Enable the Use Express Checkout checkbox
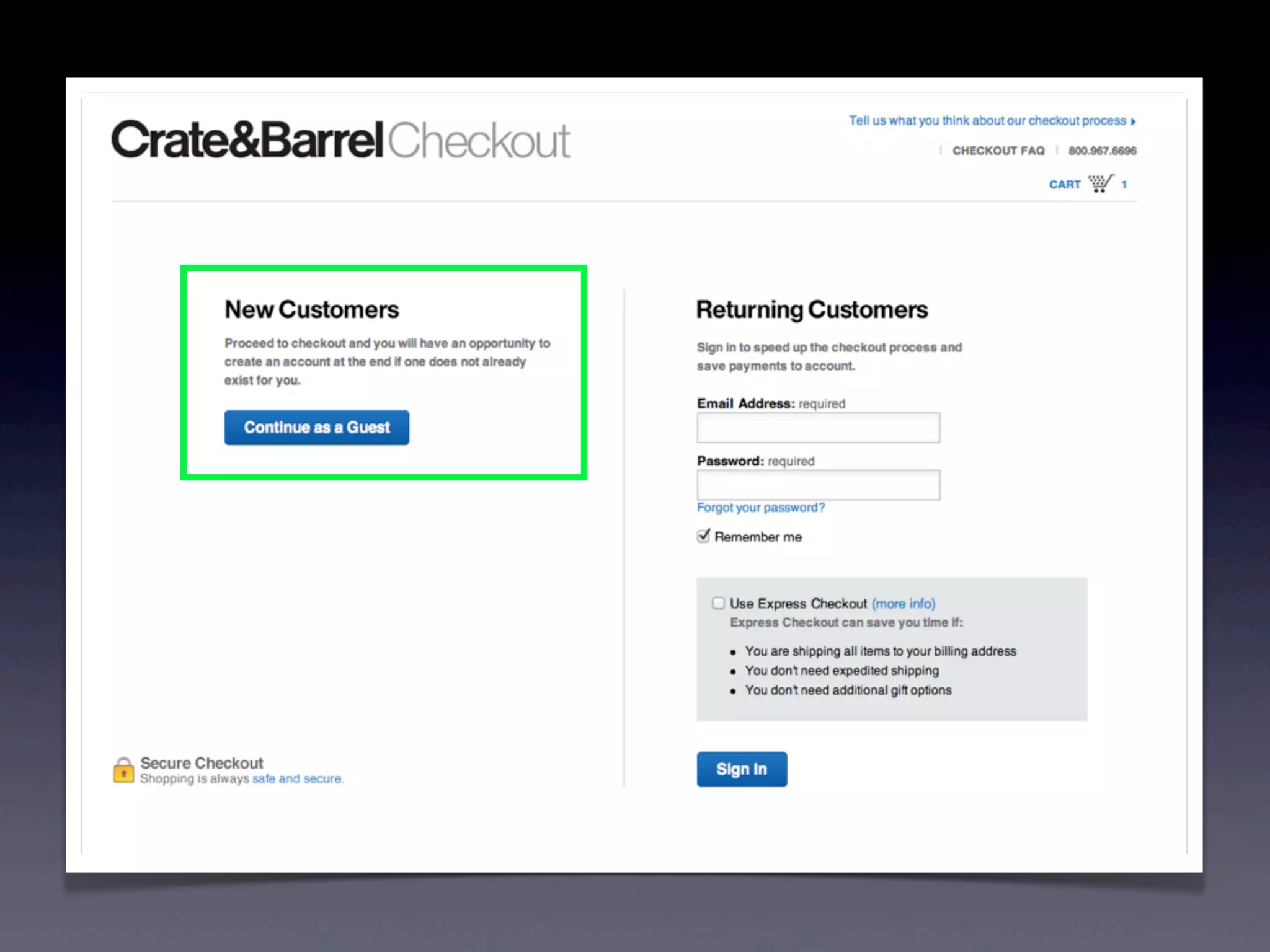The image size is (1270, 952). (718, 603)
